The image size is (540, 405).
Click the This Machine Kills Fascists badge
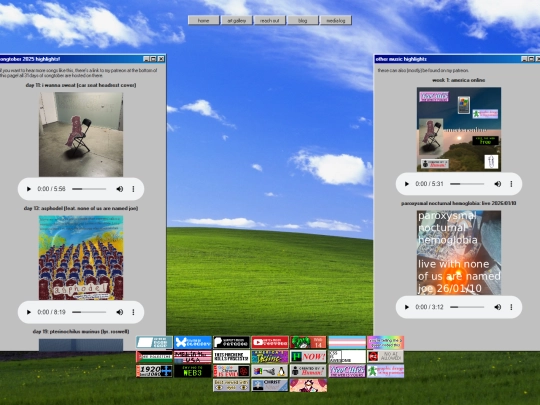(231, 357)
